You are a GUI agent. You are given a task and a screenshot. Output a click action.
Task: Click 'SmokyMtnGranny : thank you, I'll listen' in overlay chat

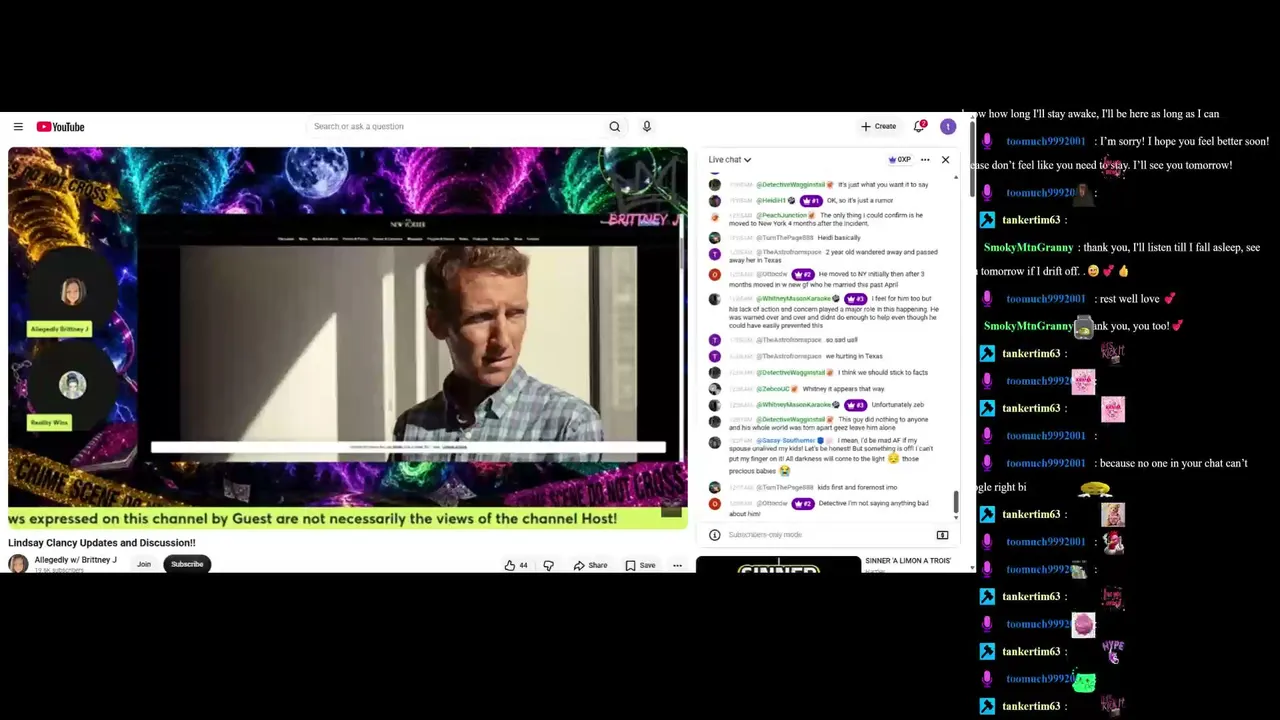coord(1122,248)
